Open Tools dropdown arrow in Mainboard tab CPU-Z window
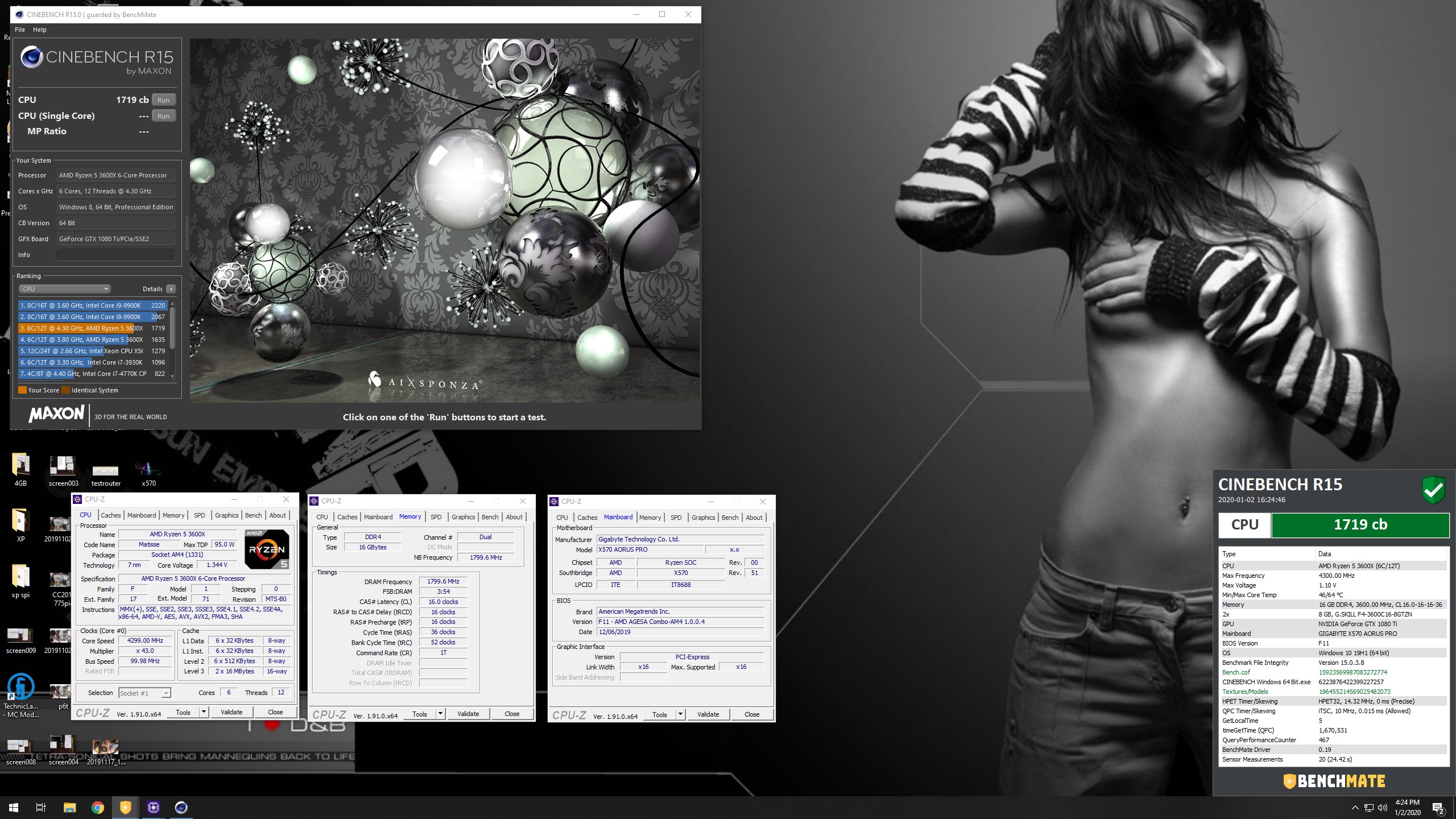Screen dimensions: 1456x819 tap(680, 714)
